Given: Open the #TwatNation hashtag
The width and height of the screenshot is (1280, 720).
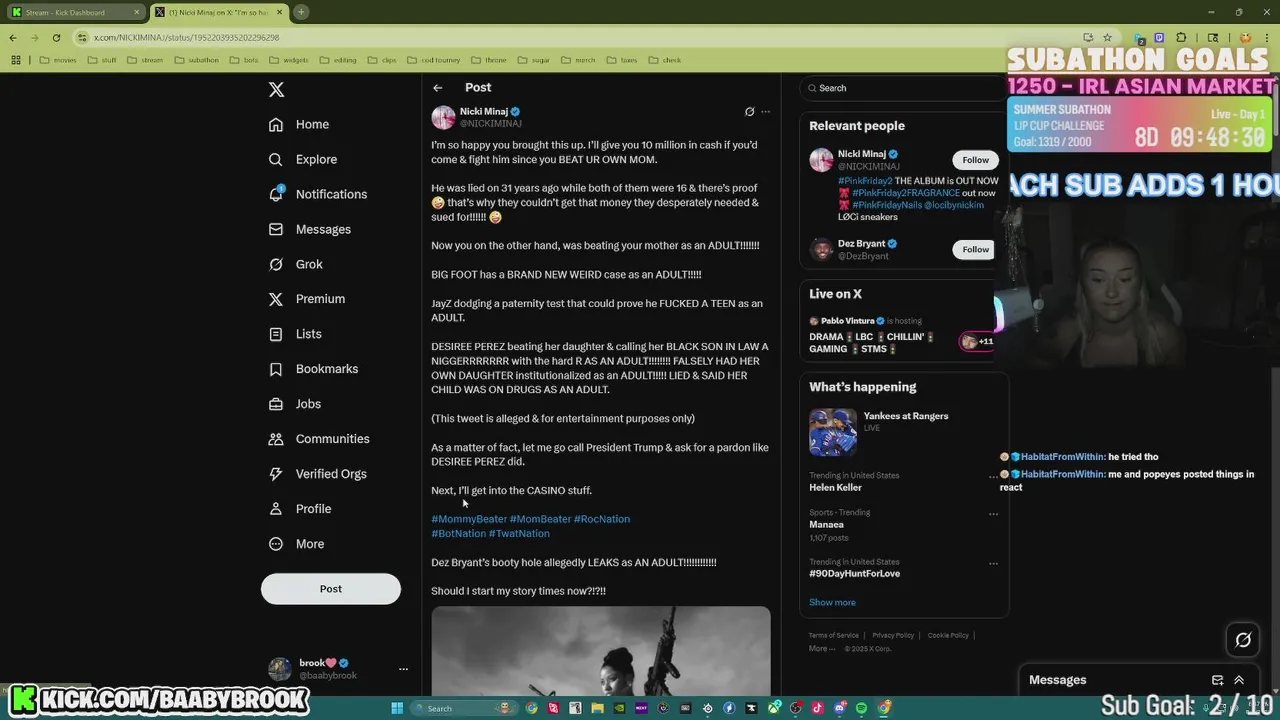Looking at the screenshot, I should pos(519,534).
